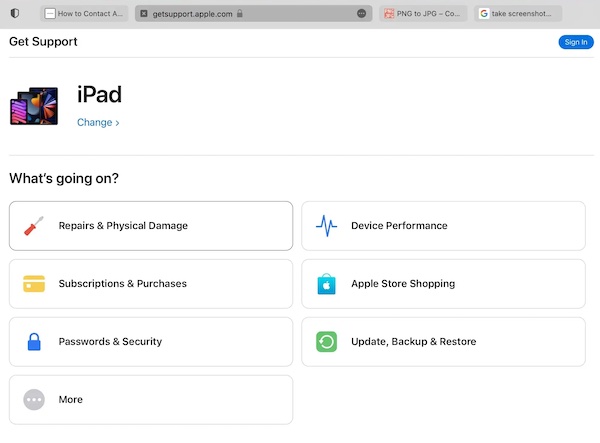Switch to the take screenshot Google tab

[518, 13]
